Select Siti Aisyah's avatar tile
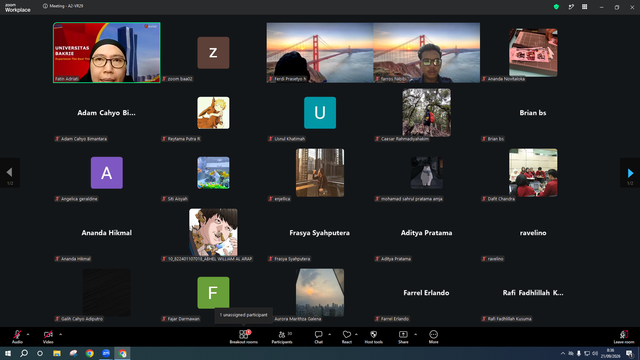Screen dimensions: 640x360 coord(213,173)
